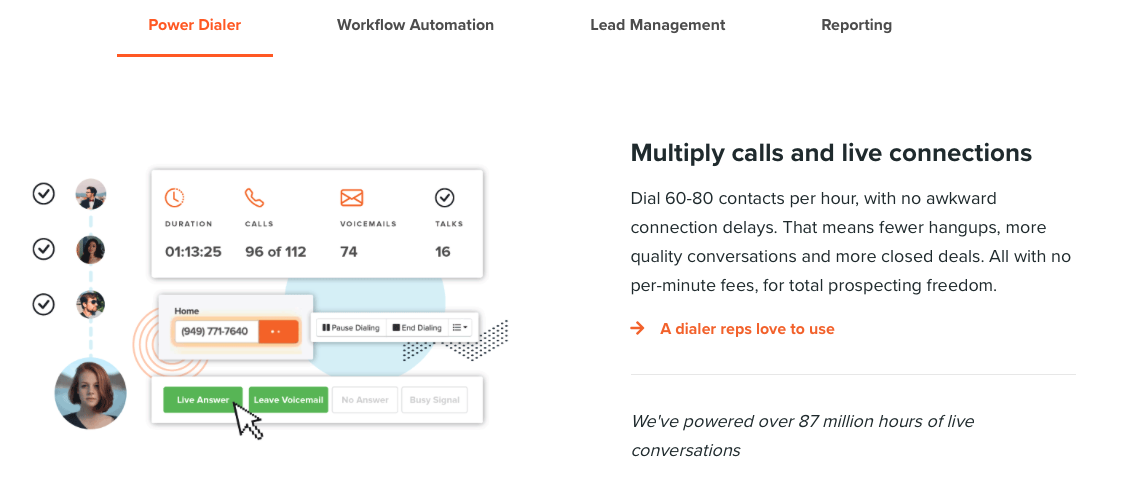The width and height of the screenshot is (1139, 484).
Task: Toggle the checkmark next to third contact avatar
Action: click(44, 304)
